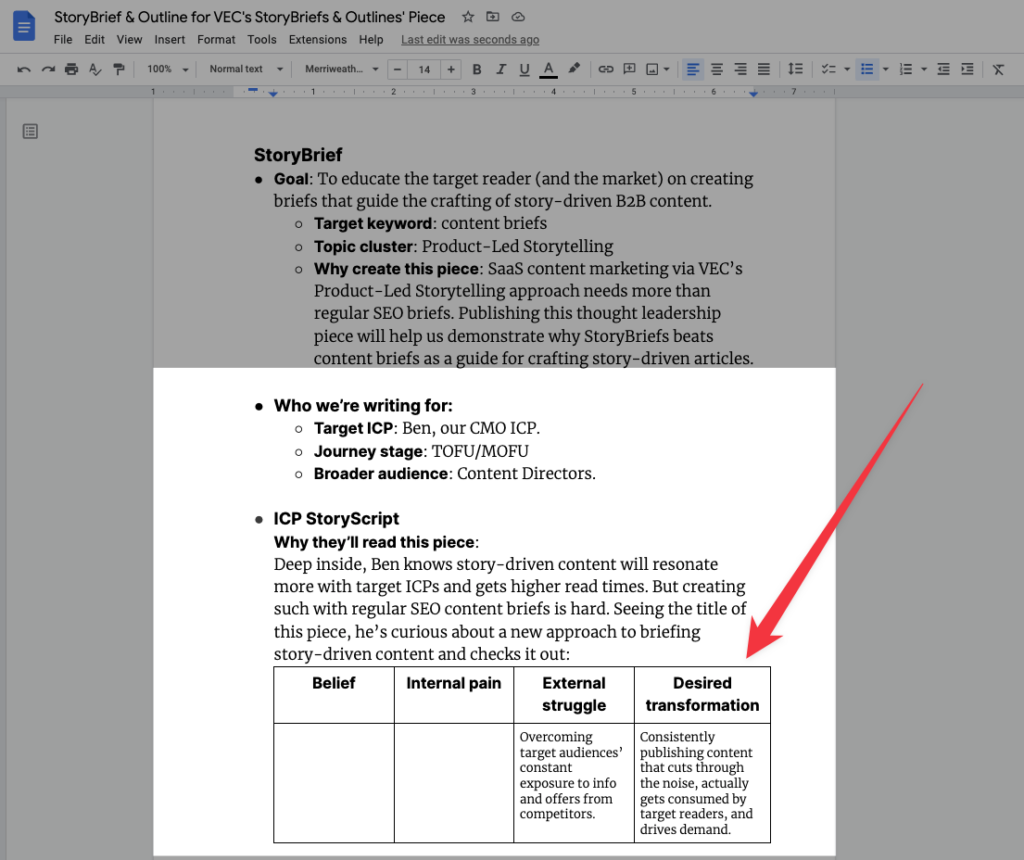Star the document with the star icon
Image resolution: width=1024 pixels, height=860 pixels.
tap(468, 17)
